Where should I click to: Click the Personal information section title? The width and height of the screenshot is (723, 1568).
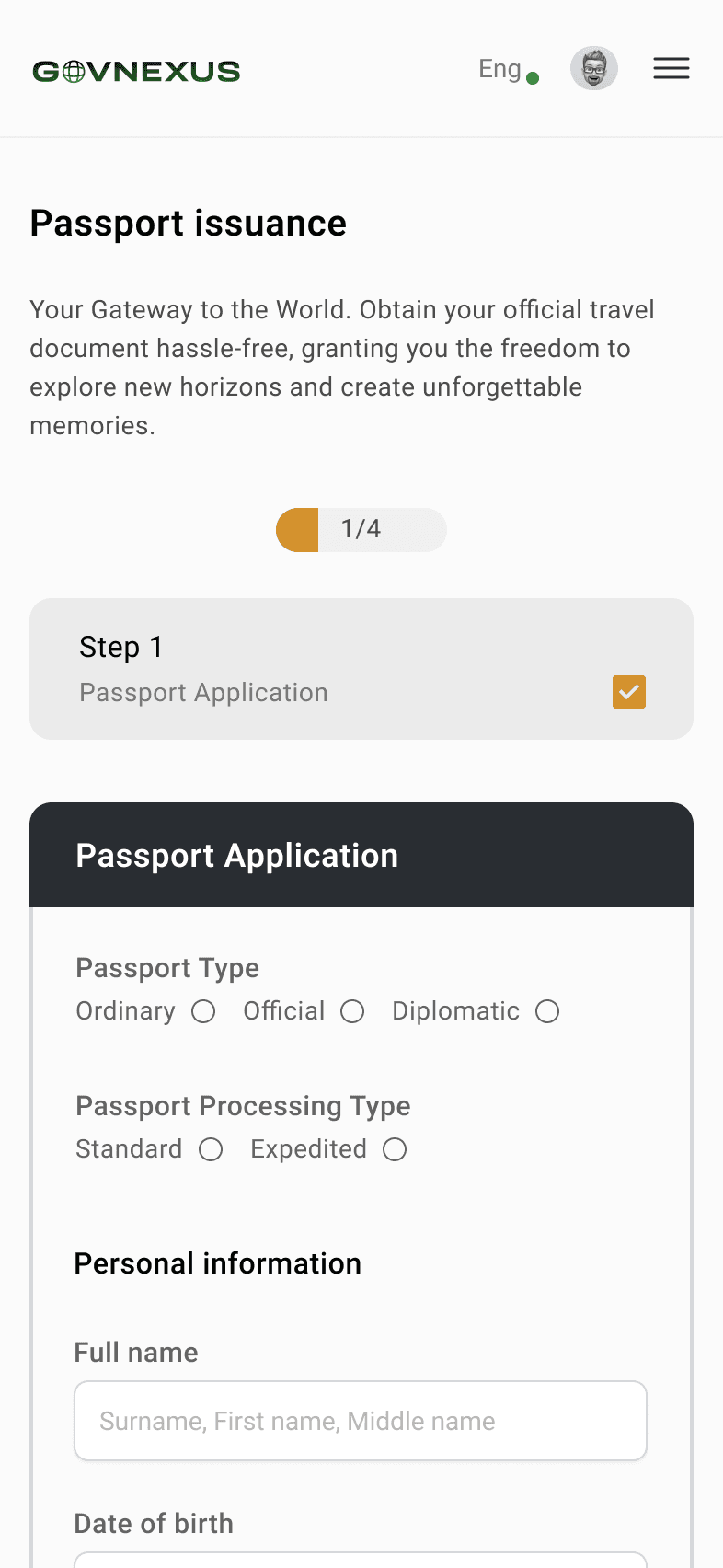coord(217,1263)
